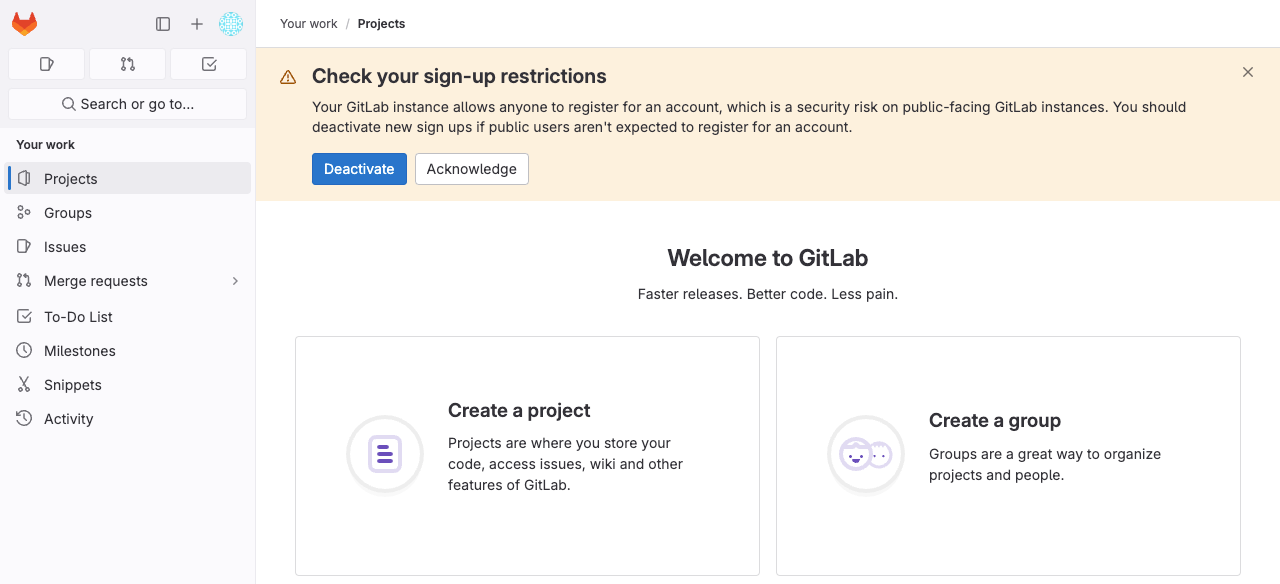The image size is (1280, 584).
Task: Open the Create a project card
Action: pos(527,456)
